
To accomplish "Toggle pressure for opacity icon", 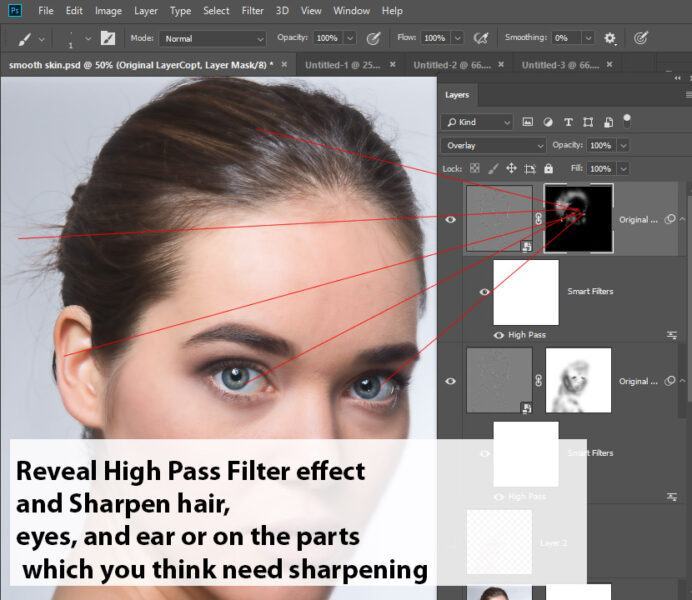I will pos(373,38).
